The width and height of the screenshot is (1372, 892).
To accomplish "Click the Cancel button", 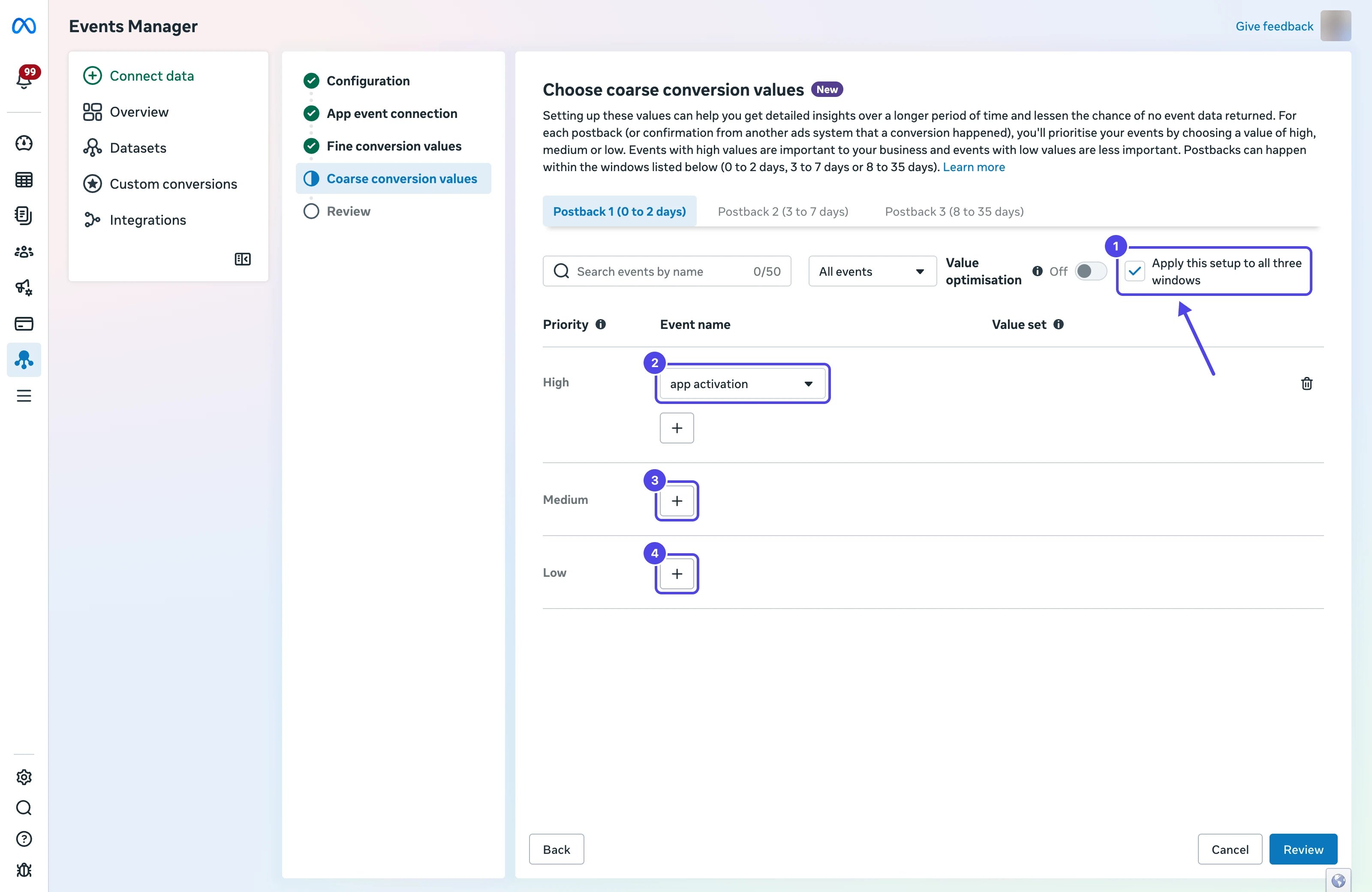I will pyautogui.click(x=1230, y=849).
